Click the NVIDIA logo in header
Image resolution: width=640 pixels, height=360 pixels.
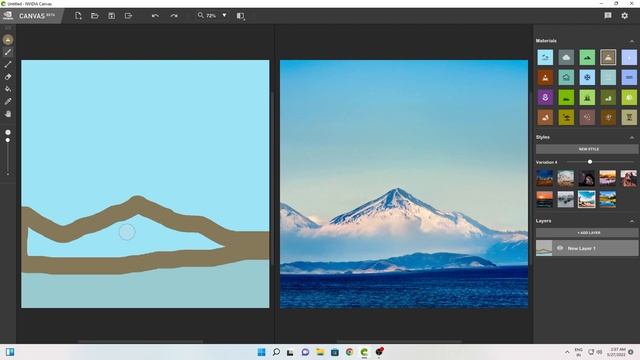coord(8,16)
